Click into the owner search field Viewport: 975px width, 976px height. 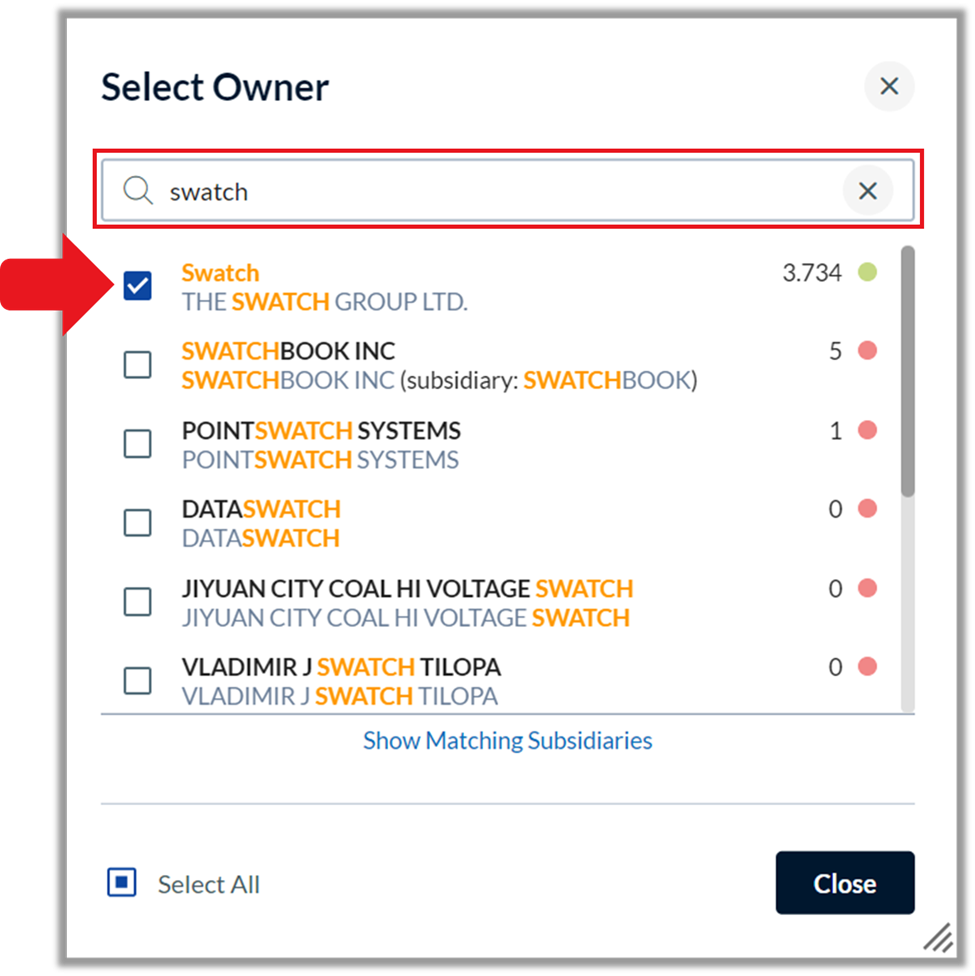click(507, 190)
